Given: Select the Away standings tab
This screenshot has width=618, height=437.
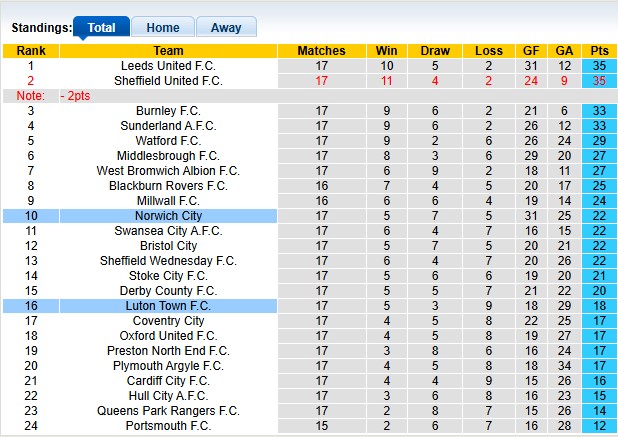Looking at the screenshot, I should (x=225, y=28).
